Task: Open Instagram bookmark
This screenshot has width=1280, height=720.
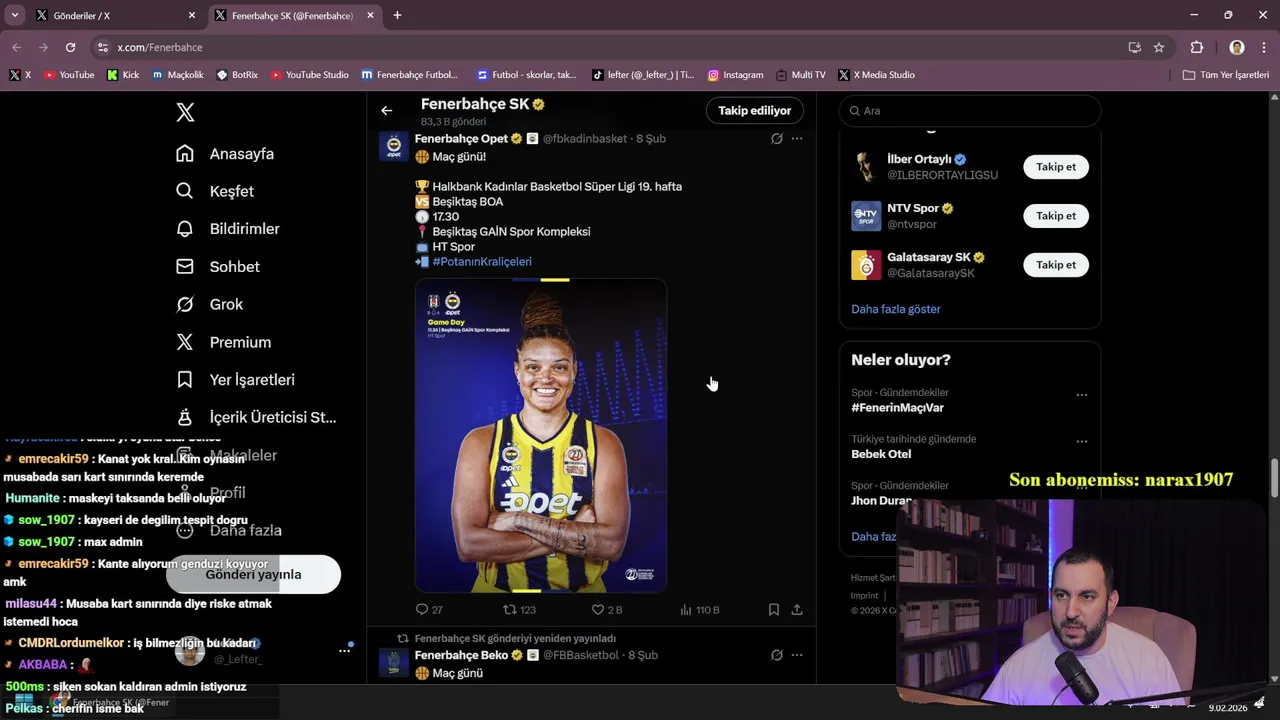Action: [x=735, y=75]
